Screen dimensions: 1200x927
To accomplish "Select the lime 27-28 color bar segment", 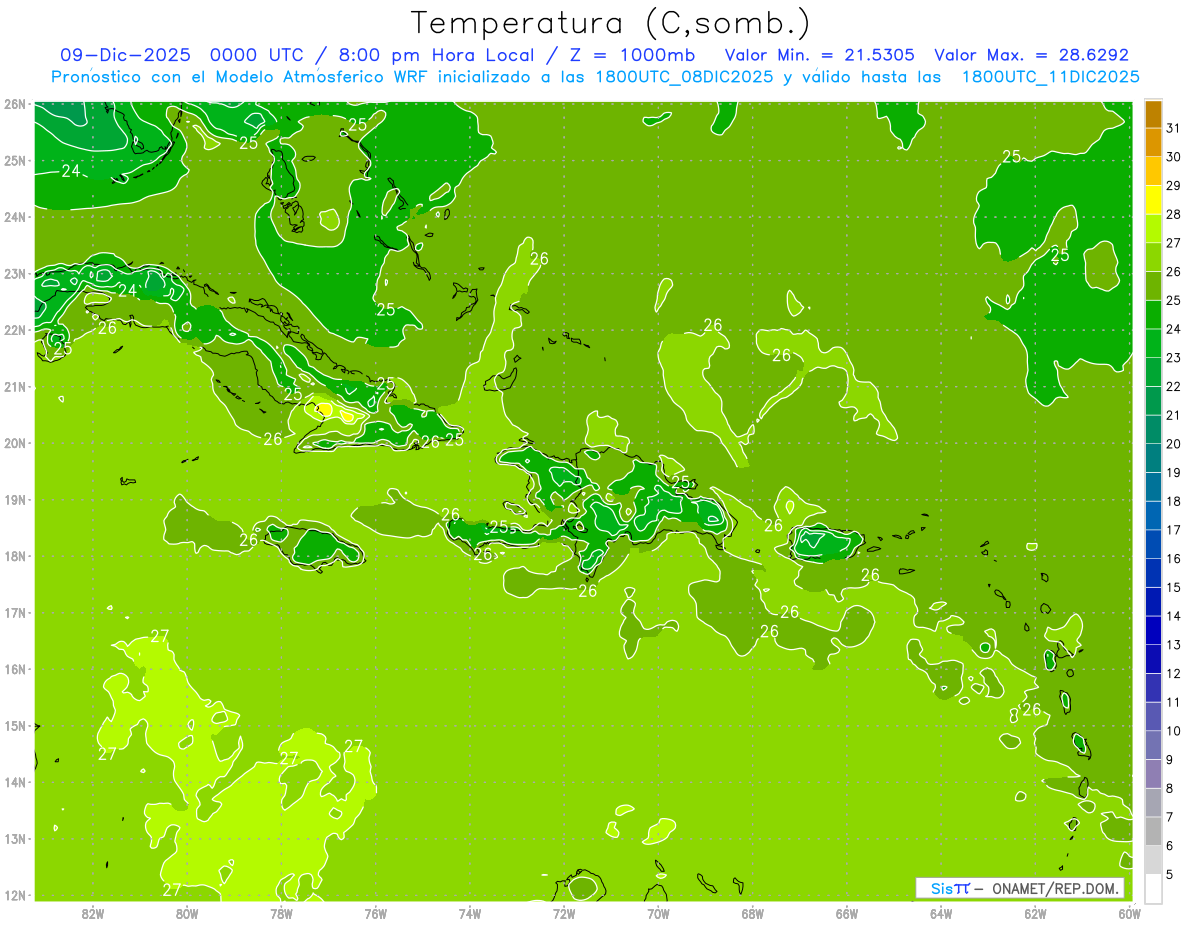I will [x=1153, y=229].
